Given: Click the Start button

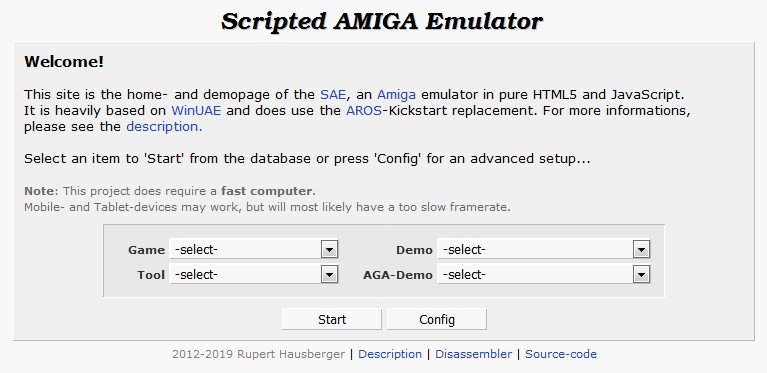Looking at the screenshot, I should (332, 319).
